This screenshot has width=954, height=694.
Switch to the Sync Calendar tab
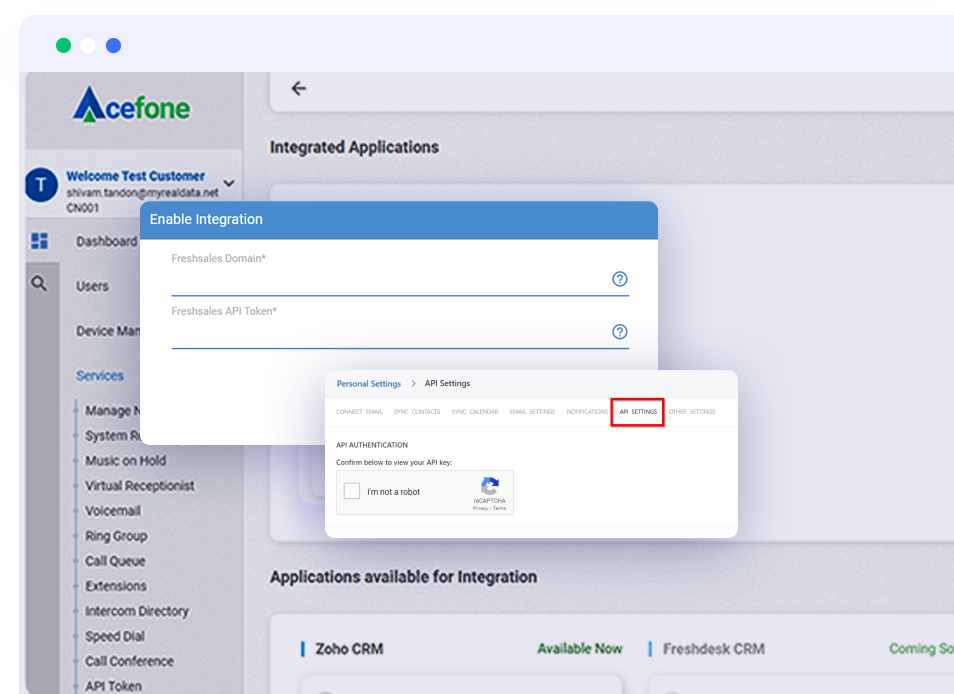tap(475, 412)
